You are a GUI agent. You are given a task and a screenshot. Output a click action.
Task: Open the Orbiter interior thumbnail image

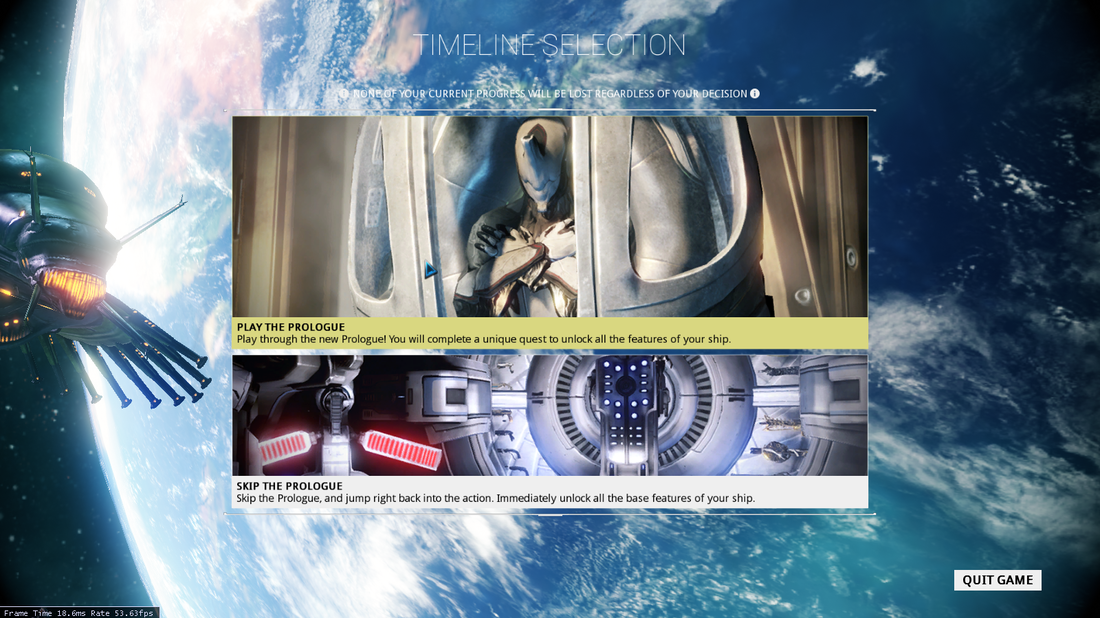[550, 415]
